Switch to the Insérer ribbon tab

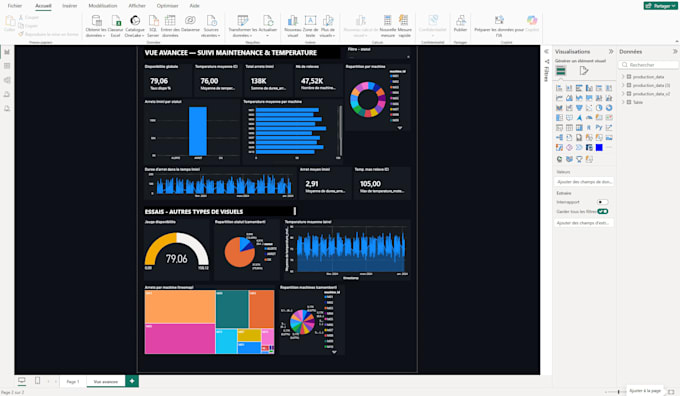[x=69, y=6]
